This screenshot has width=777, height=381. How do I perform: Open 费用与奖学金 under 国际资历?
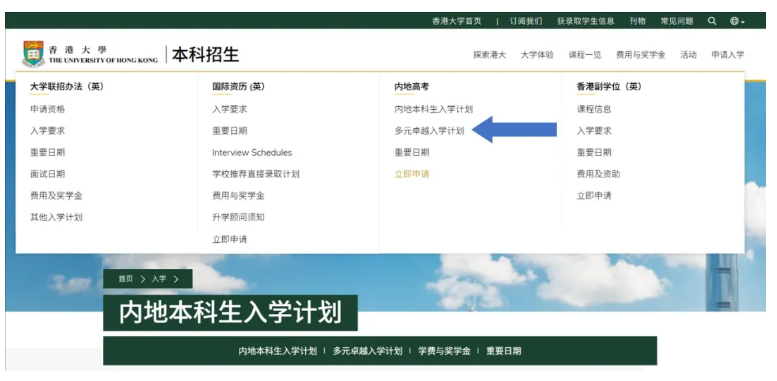click(238, 196)
